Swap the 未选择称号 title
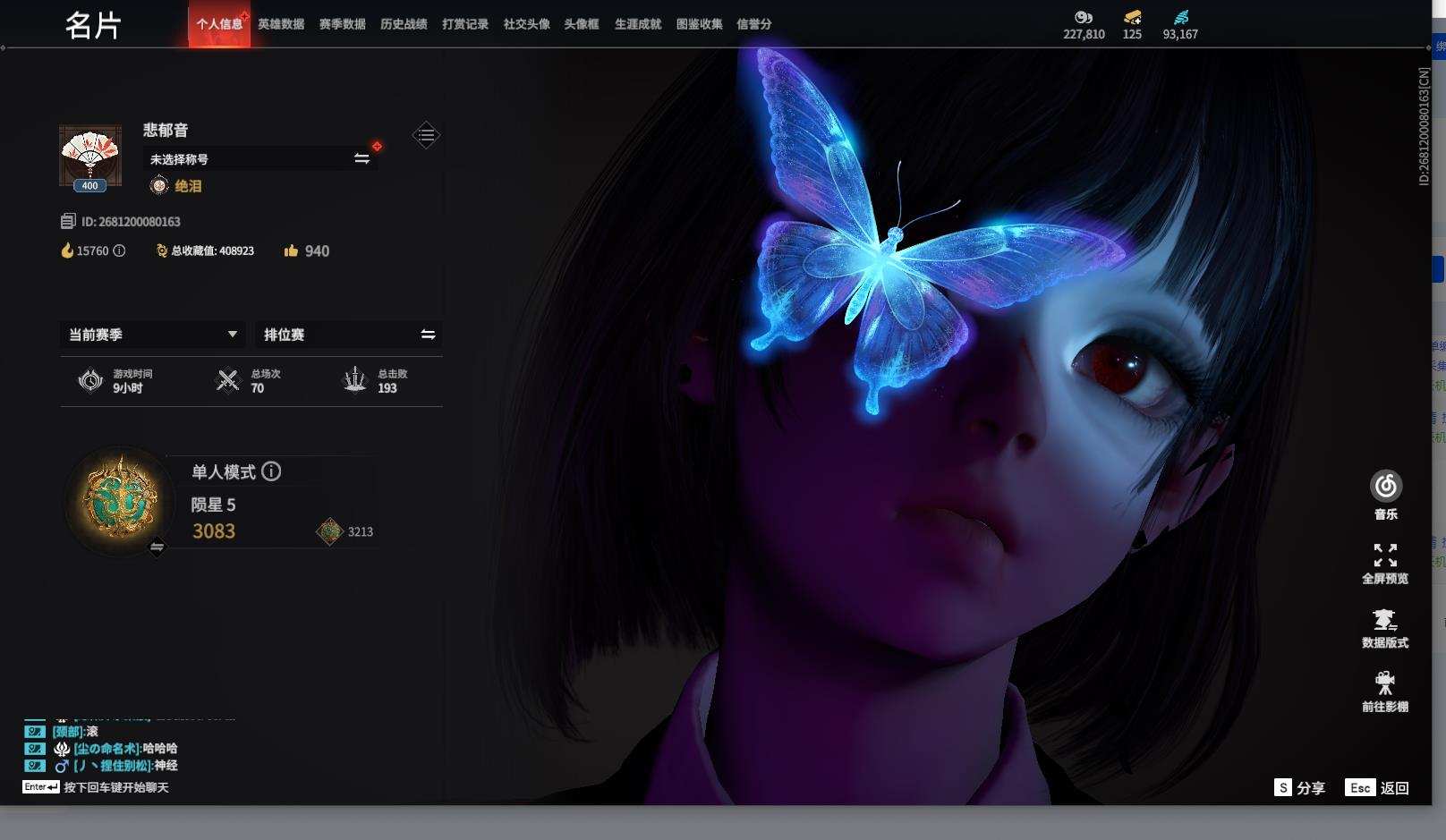 361,158
